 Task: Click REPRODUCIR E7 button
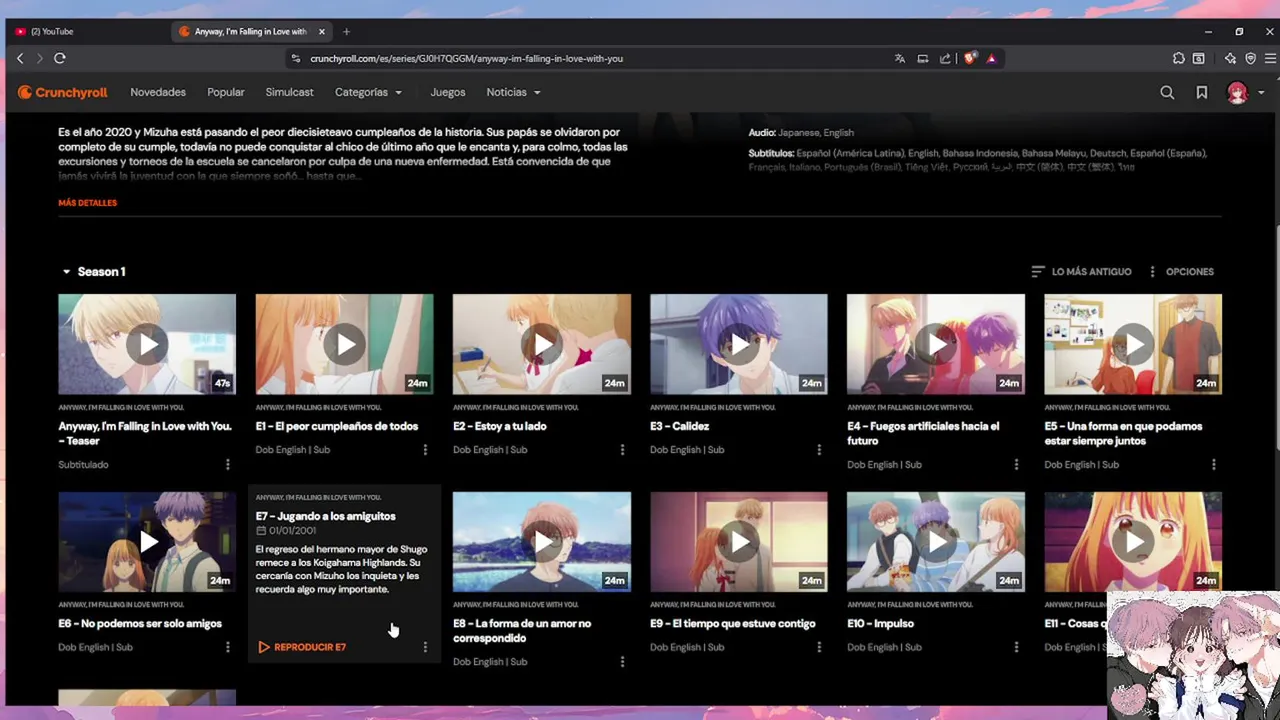tap(302, 647)
